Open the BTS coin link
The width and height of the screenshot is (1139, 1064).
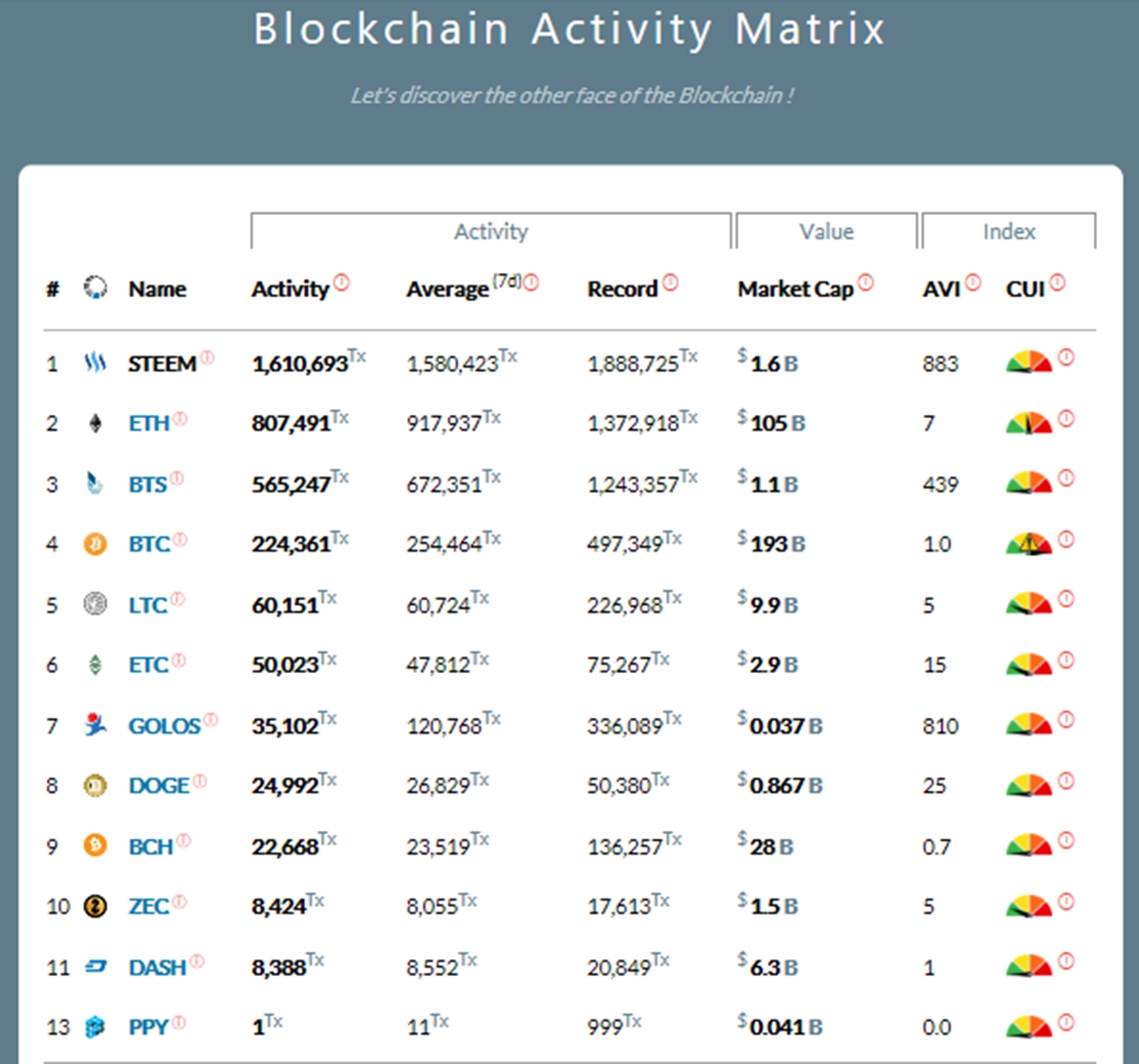tap(148, 484)
